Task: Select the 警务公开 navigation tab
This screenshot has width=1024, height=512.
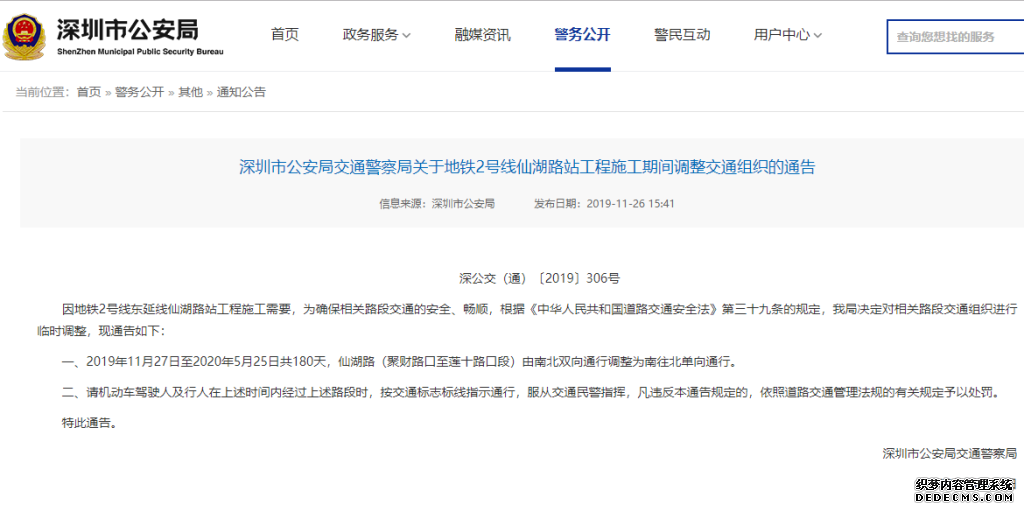Action: point(582,35)
